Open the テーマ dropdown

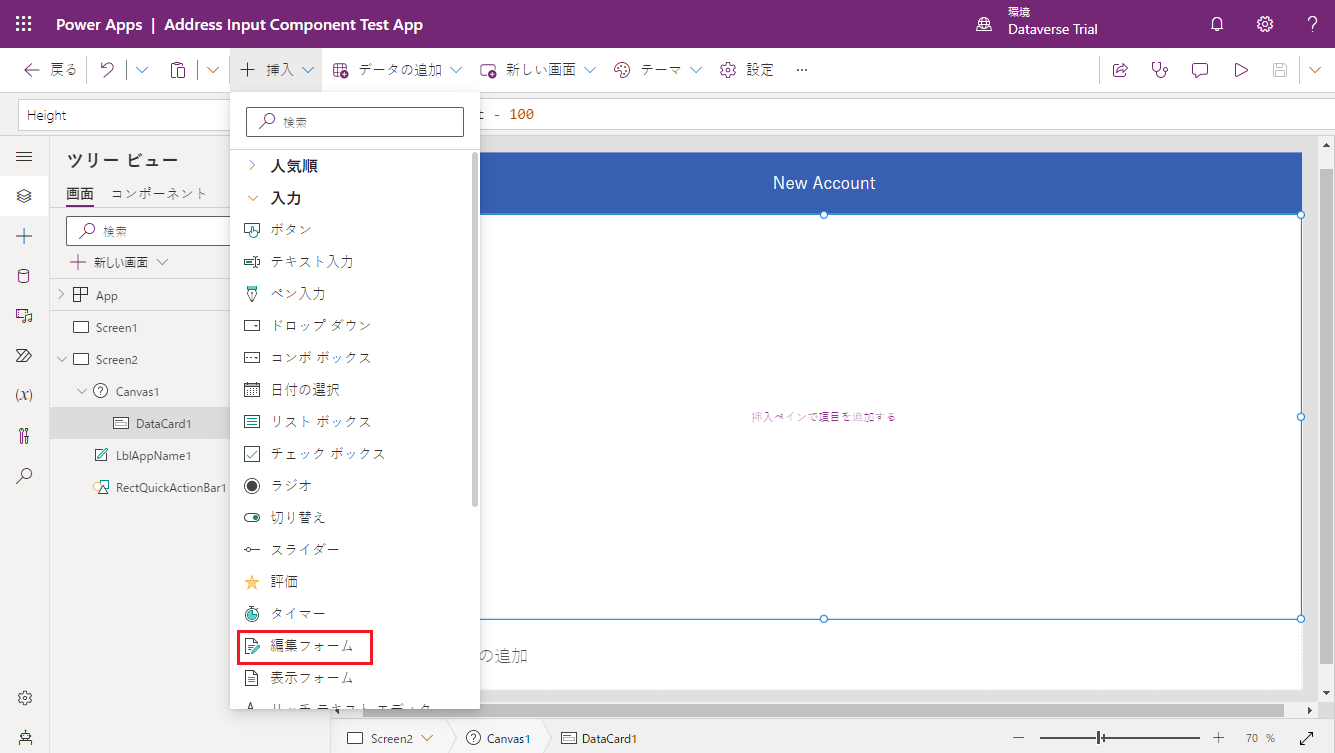657,70
